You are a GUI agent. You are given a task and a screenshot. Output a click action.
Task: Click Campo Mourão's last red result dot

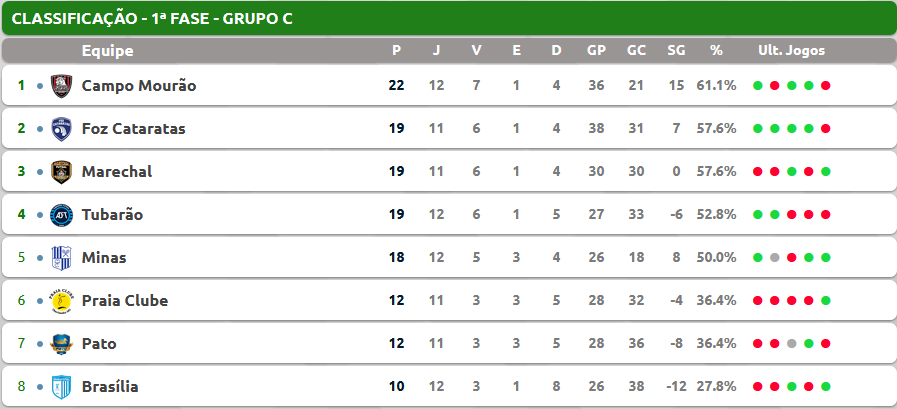[825, 86]
